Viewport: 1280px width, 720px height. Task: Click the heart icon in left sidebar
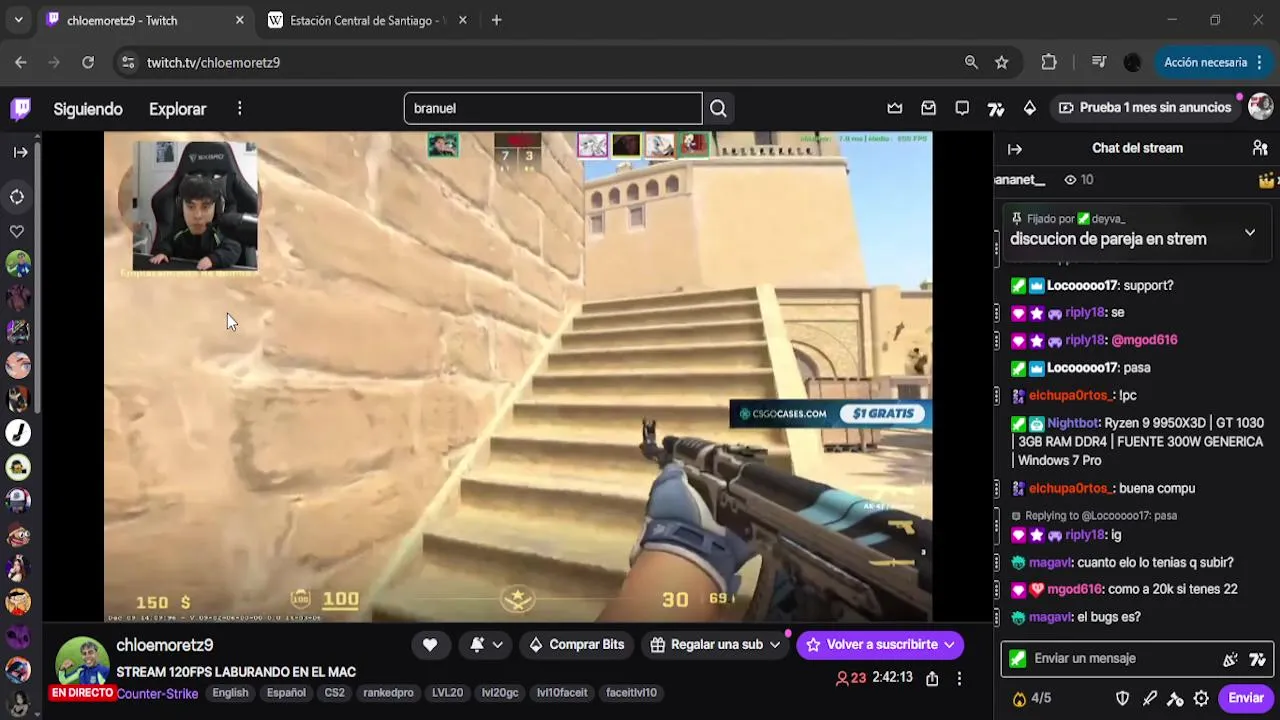(x=17, y=231)
